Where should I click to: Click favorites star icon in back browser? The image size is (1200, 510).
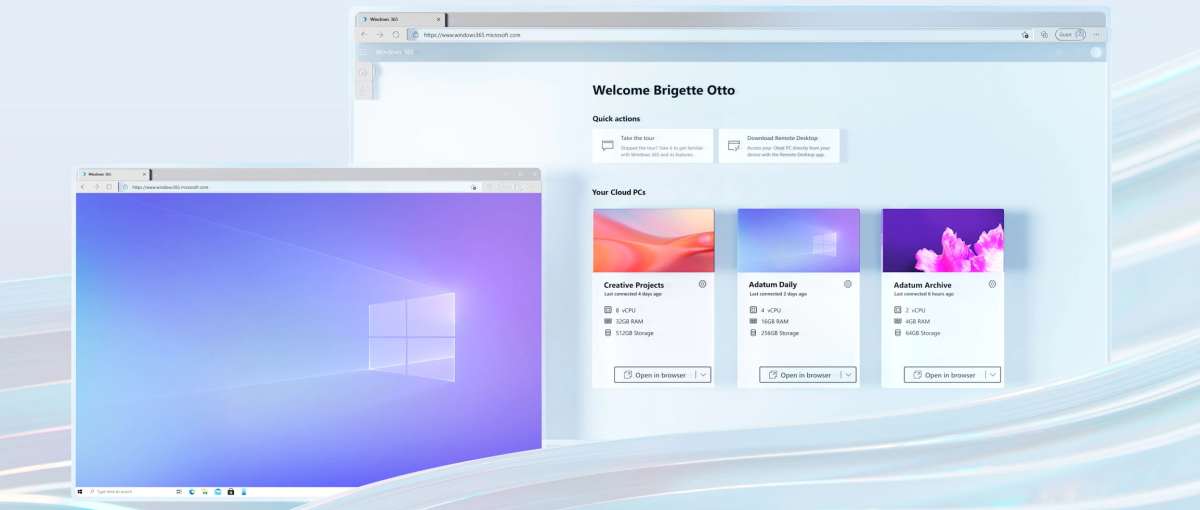point(1025,34)
